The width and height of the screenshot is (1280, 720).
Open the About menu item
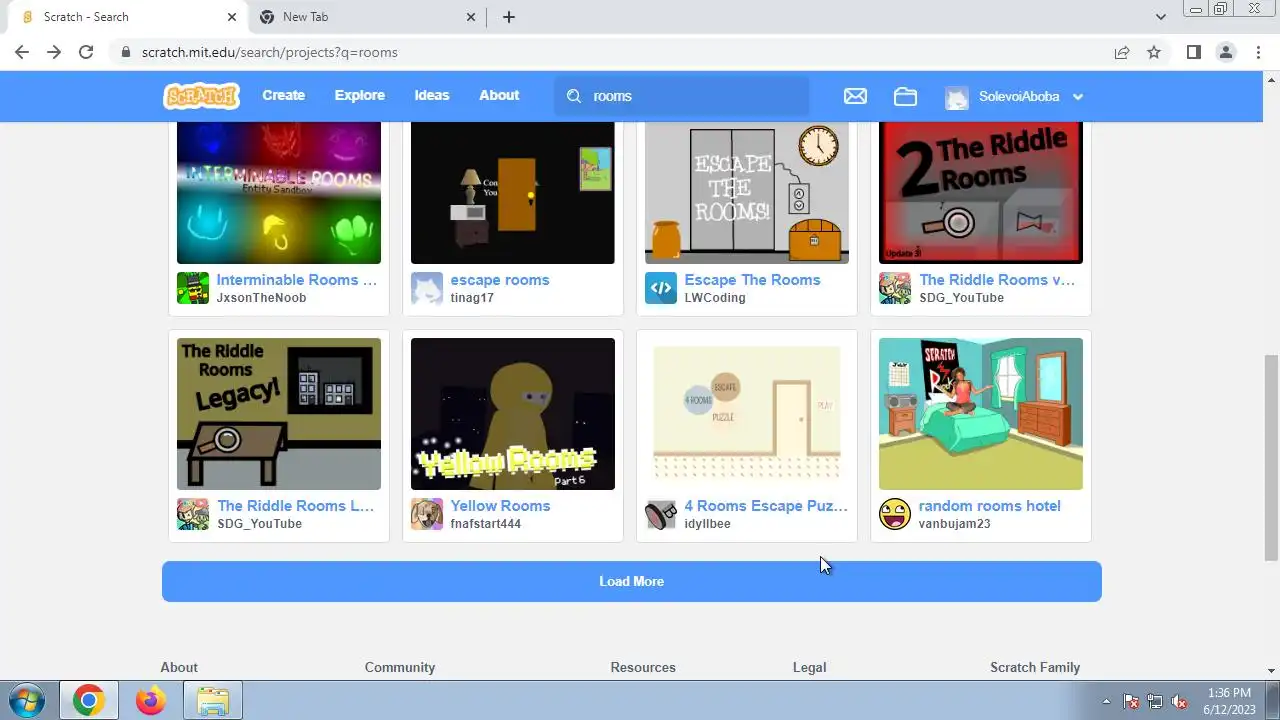[x=499, y=96]
